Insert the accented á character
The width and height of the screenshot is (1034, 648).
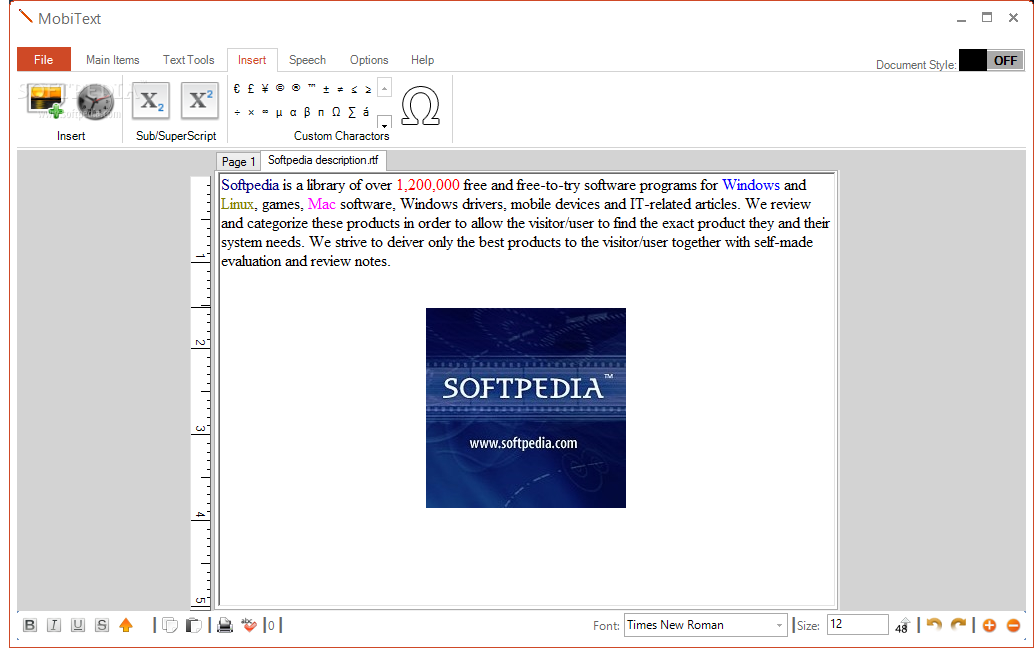pos(366,112)
